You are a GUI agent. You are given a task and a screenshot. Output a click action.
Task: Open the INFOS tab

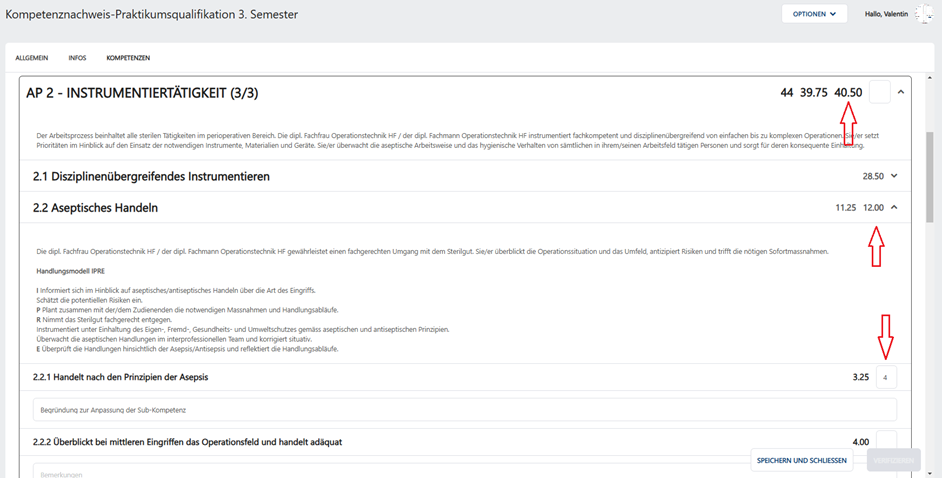(77, 58)
